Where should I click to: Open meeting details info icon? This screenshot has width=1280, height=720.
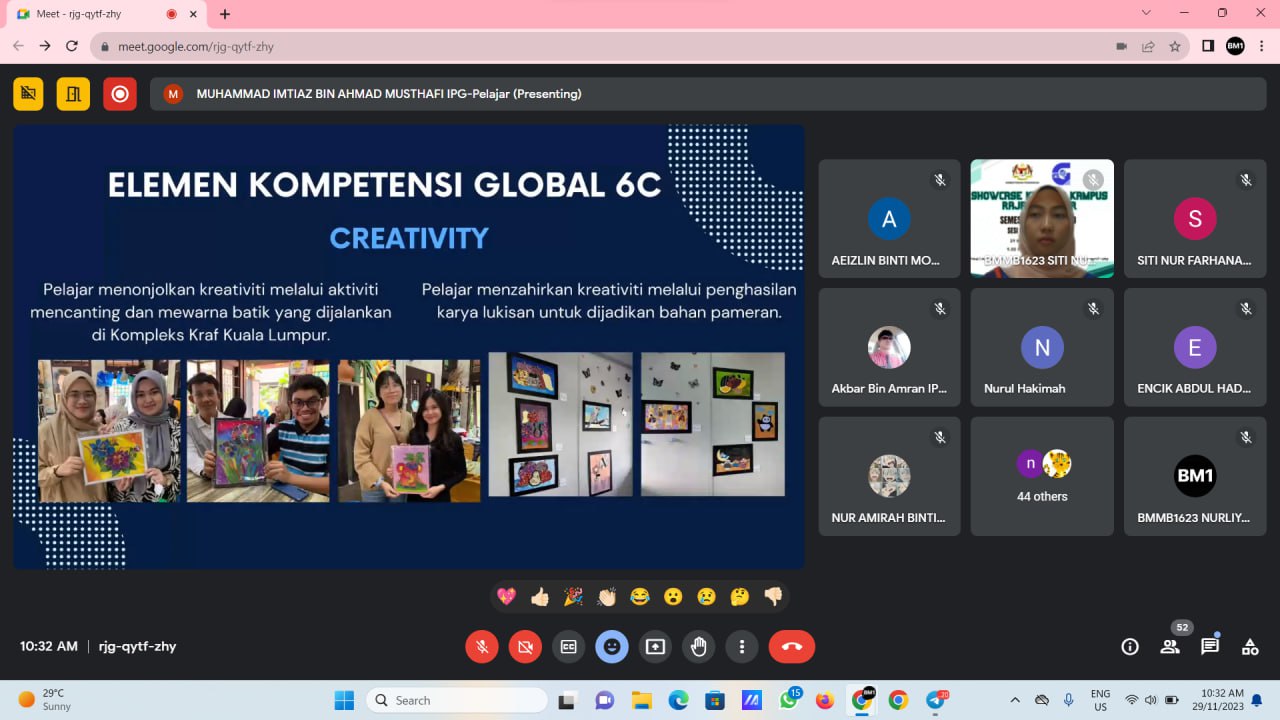(1130, 647)
